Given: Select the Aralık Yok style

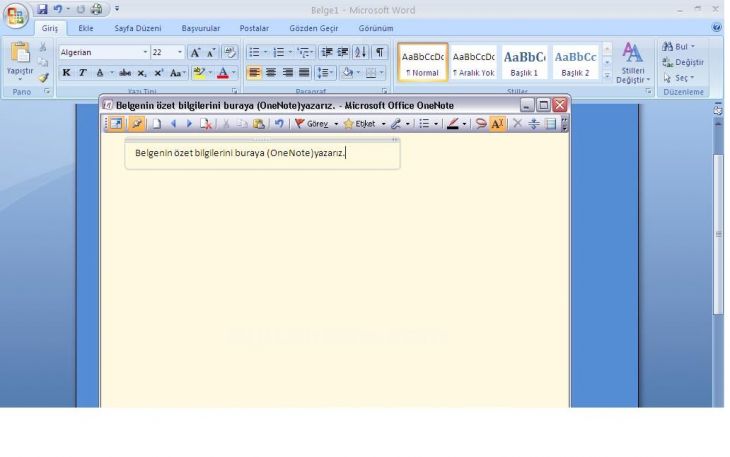Looking at the screenshot, I should coord(473,62).
